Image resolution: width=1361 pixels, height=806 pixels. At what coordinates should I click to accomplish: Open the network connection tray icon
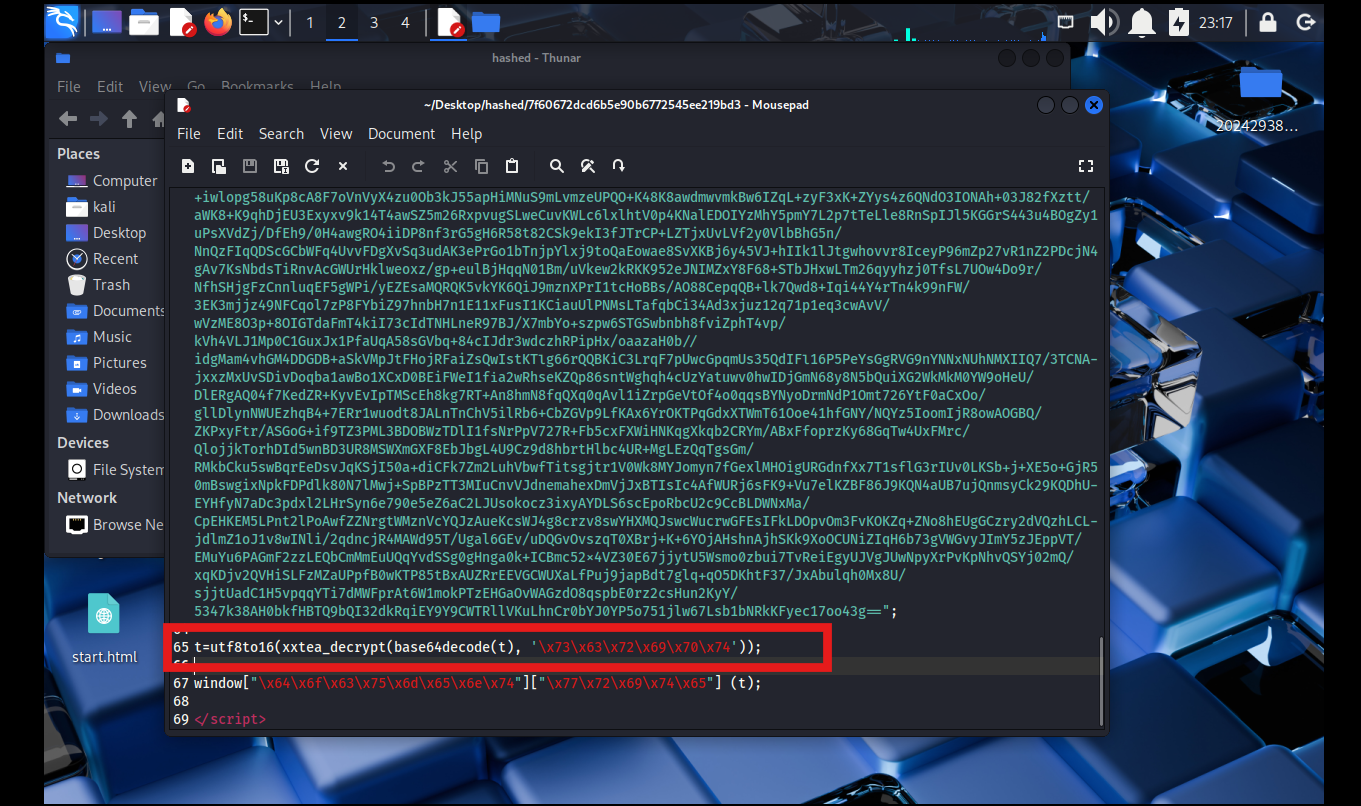click(x=1066, y=22)
